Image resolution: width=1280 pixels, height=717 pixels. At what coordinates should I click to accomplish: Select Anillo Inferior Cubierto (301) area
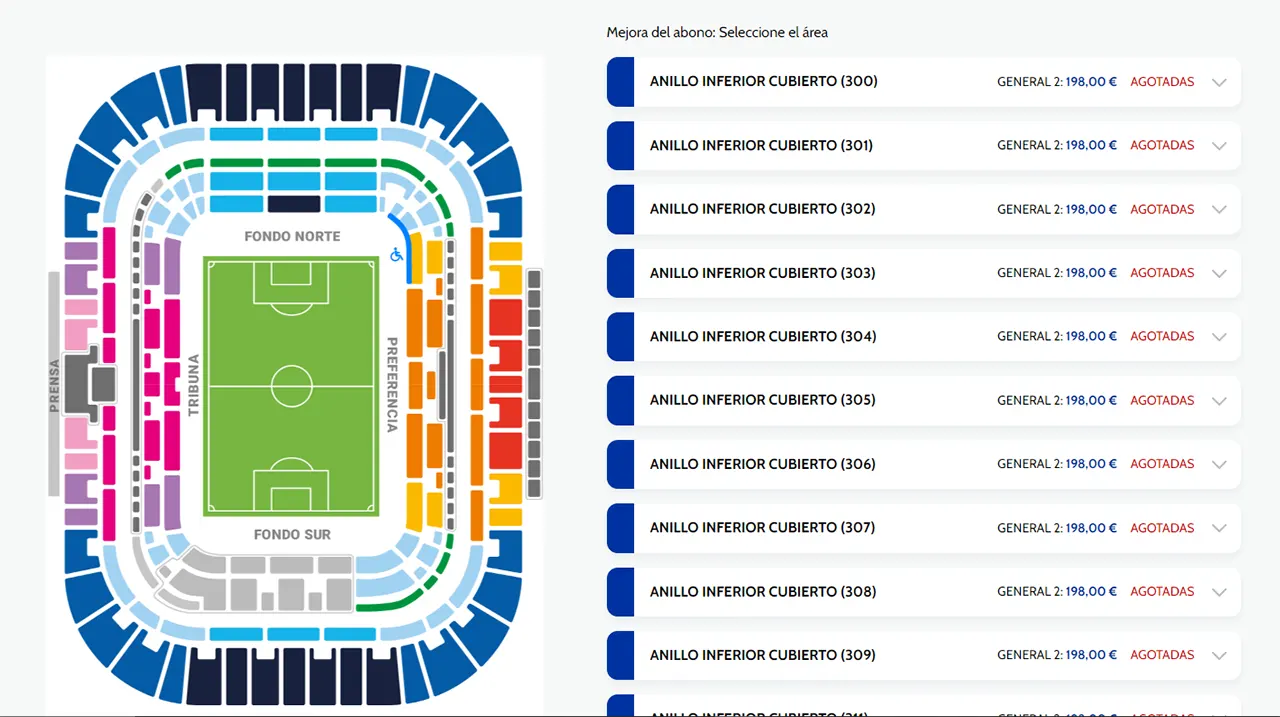point(761,145)
